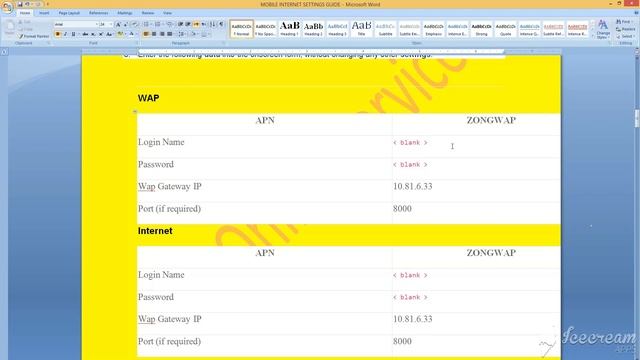Image resolution: width=640 pixels, height=360 pixels.
Task: Set right-to-left text direction
Action: [204, 24]
